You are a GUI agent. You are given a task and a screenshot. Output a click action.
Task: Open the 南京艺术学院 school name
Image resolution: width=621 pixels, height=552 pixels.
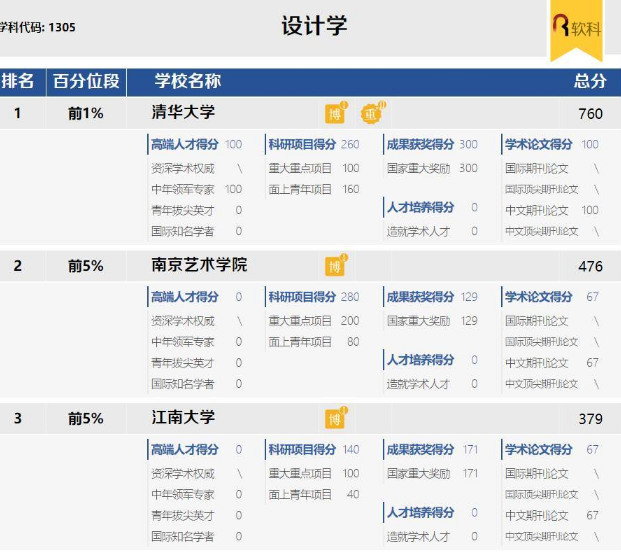(x=199, y=265)
